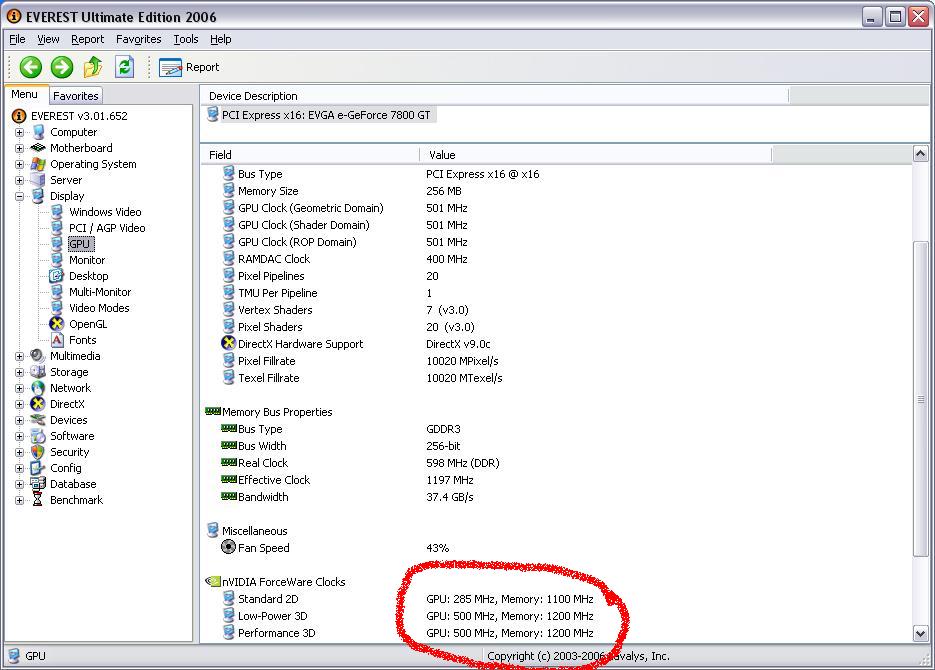
Task: Select the Windows Video tree item
Action: coord(105,212)
